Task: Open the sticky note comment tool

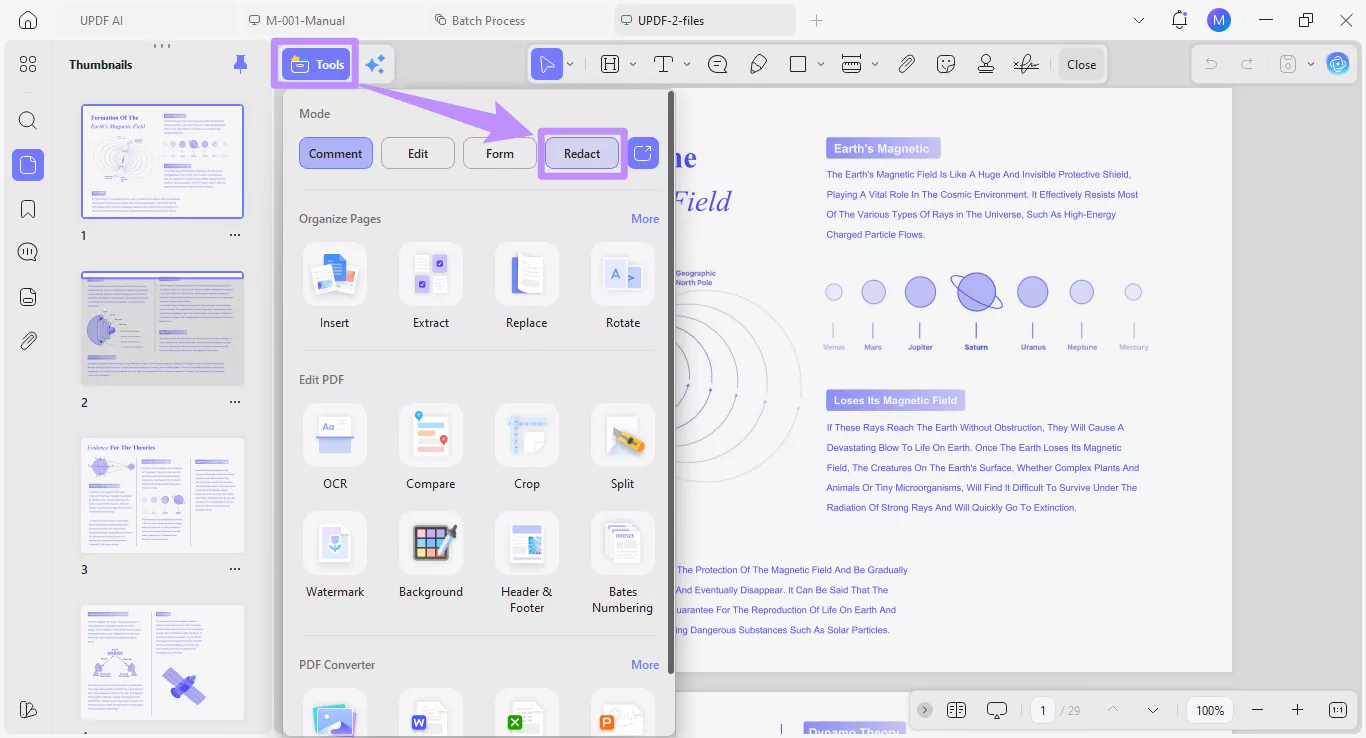Action: pyautogui.click(x=718, y=63)
